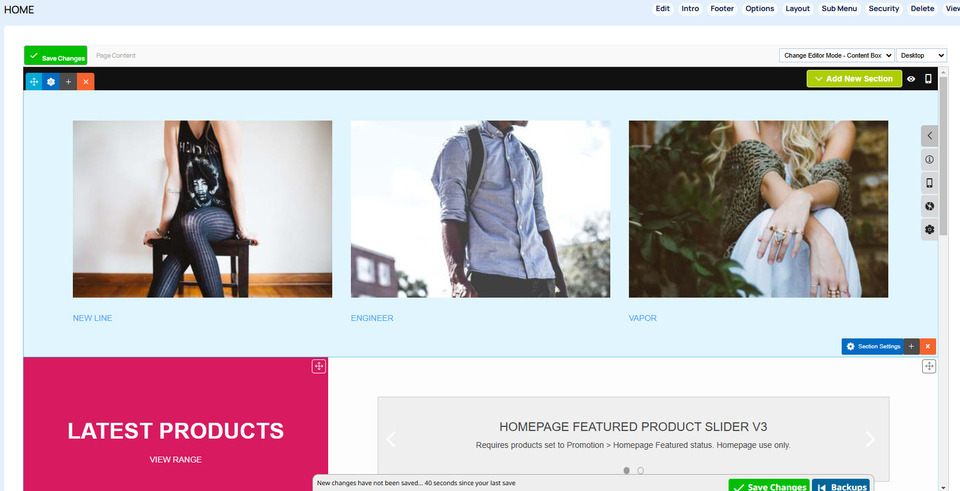This screenshot has height=491, width=960.
Task: Select the first slider pagination dot
Action: [x=627, y=470]
